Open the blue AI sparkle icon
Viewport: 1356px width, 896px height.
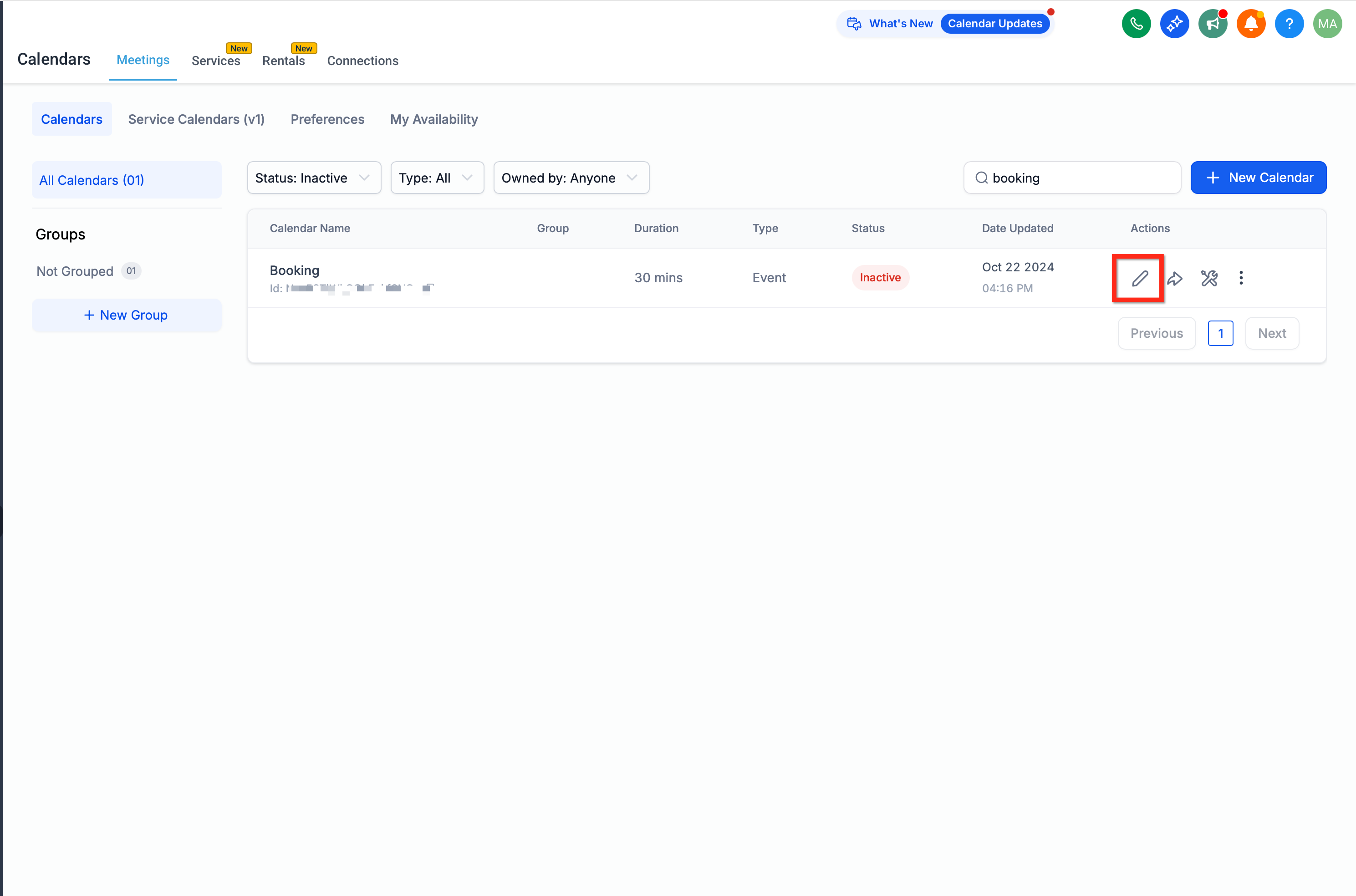pos(1174,24)
